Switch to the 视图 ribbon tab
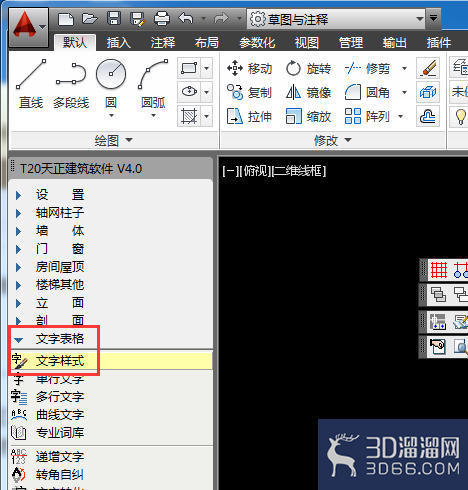The image size is (468, 490). click(x=307, y=43)
